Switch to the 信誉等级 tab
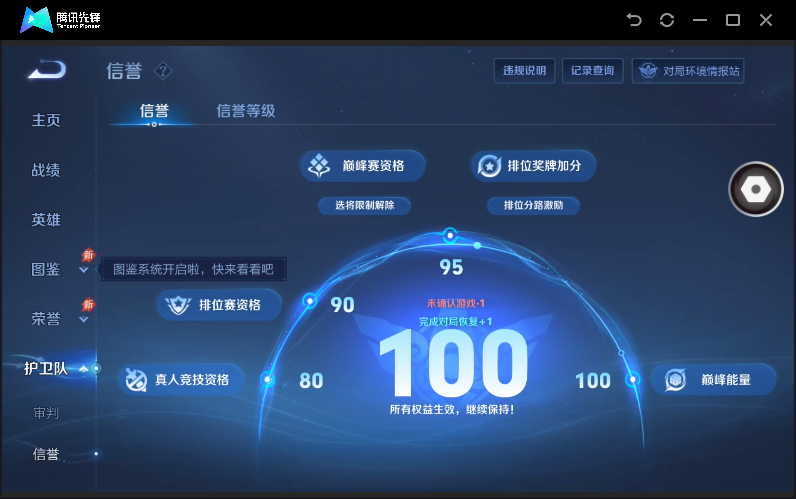796x499 pixels. (246, 111)
